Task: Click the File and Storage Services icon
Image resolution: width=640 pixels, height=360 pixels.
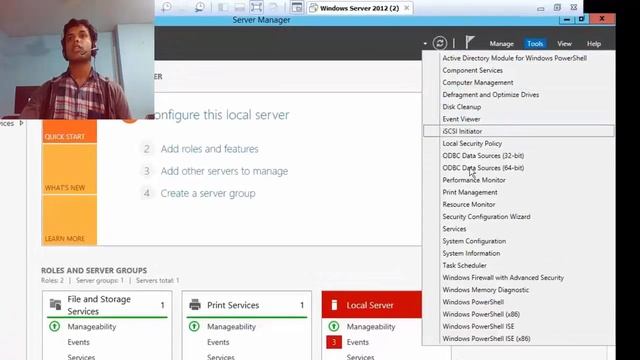Action: tap(55, 304)
